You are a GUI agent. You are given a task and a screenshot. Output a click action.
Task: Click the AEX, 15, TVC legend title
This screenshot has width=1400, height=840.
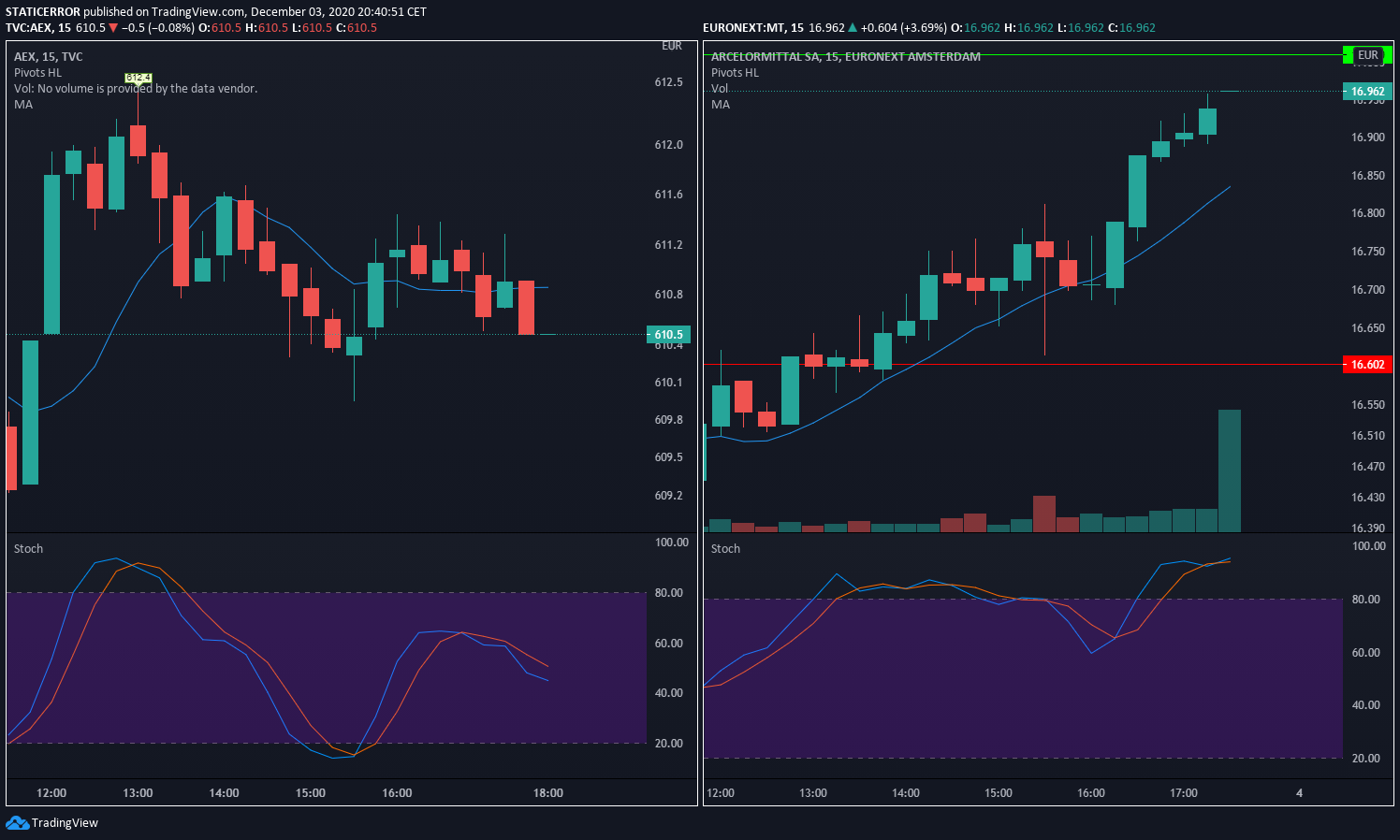click(x=49, y=57)
